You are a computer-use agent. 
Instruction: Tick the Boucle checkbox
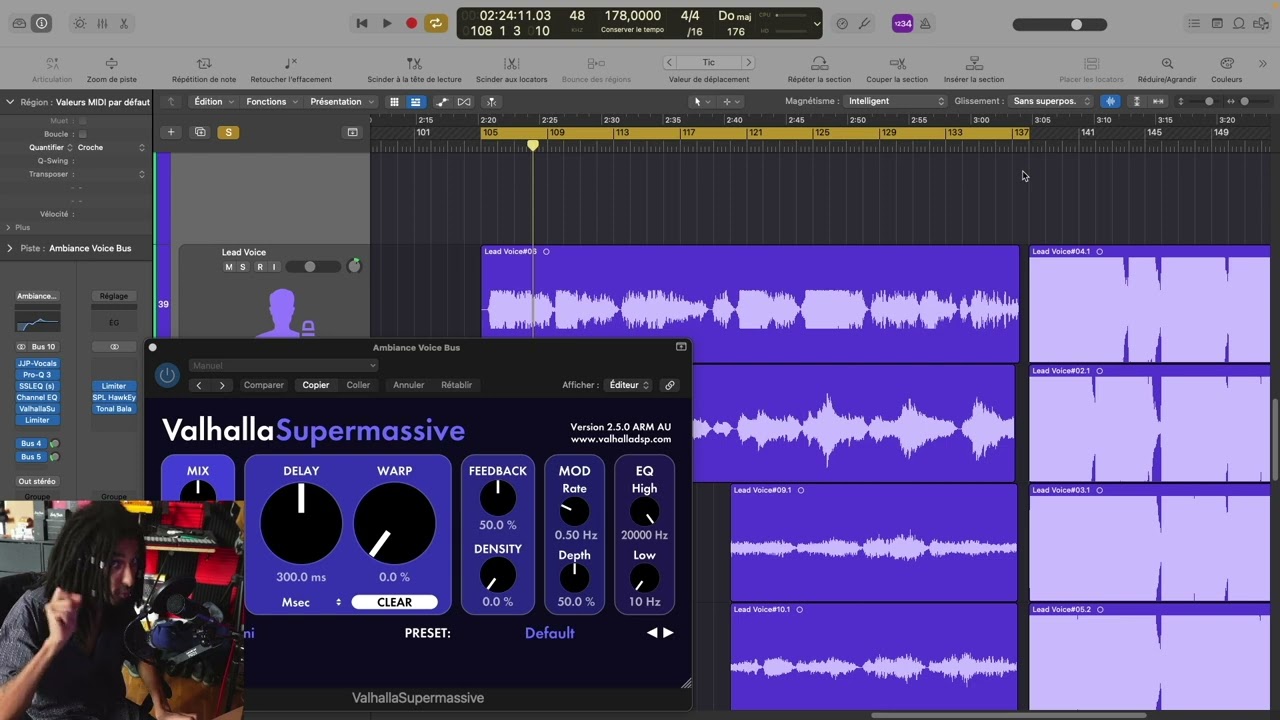click(x=82, y=134)
